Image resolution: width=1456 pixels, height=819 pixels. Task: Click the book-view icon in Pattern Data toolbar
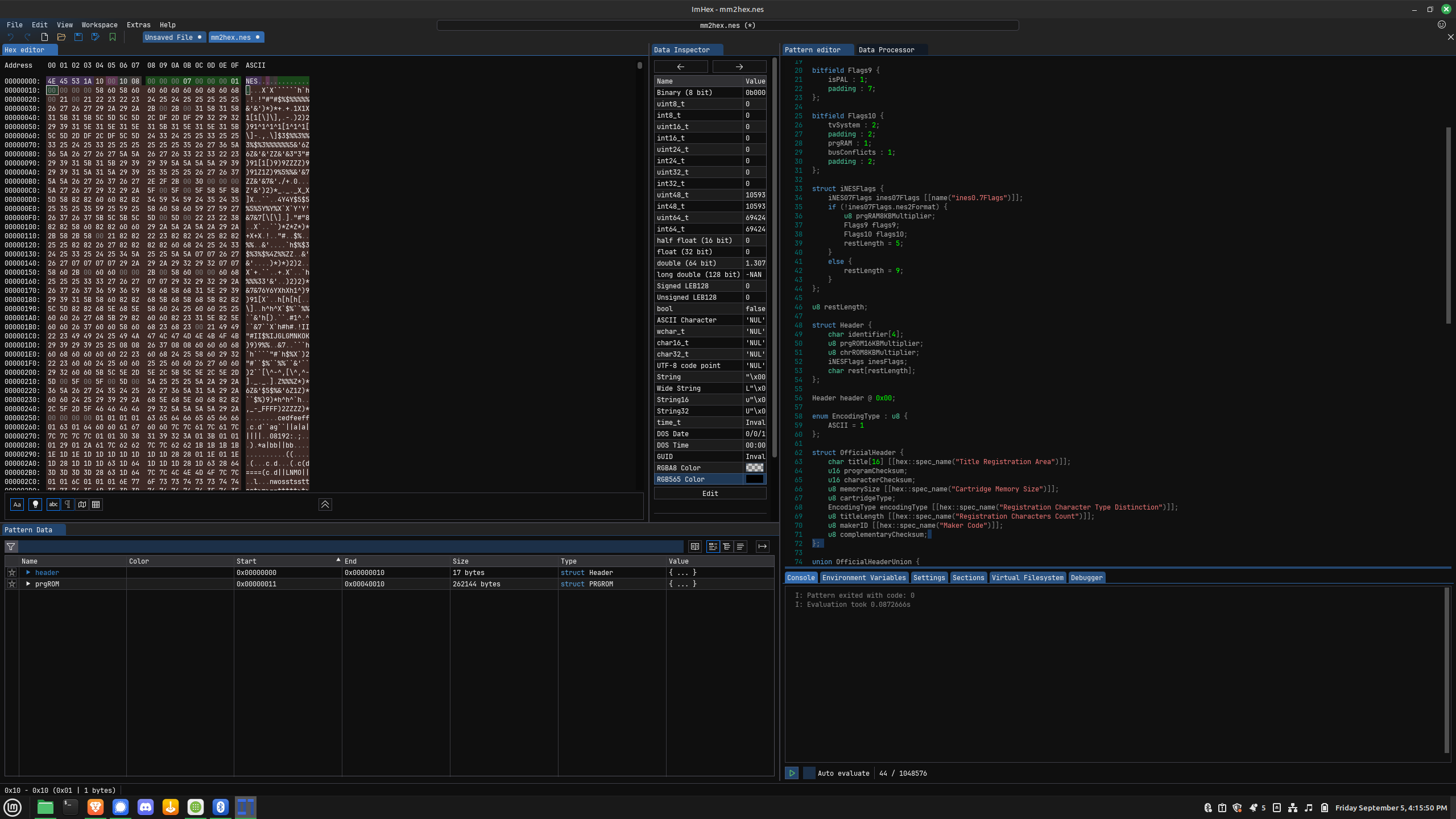695,547
